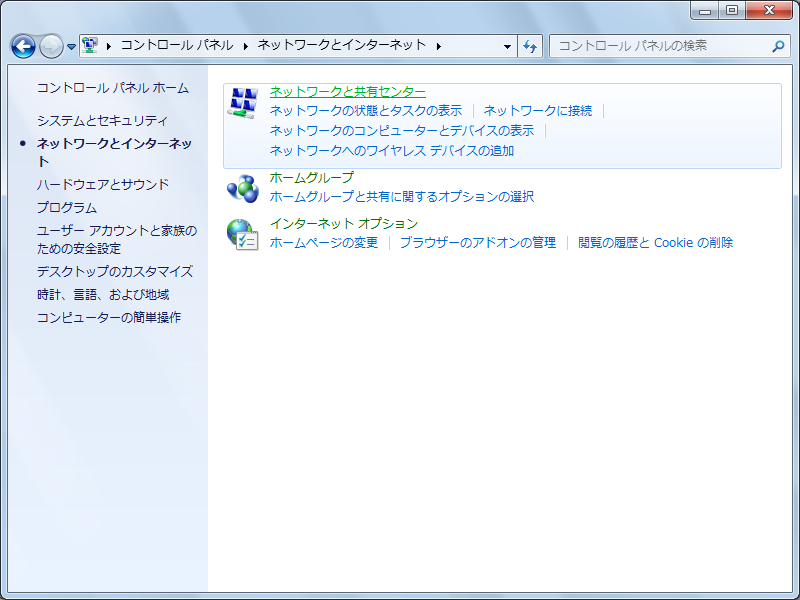Click the greyed Forward arrow button
The image size is (800, 600).
click(51, 46)
